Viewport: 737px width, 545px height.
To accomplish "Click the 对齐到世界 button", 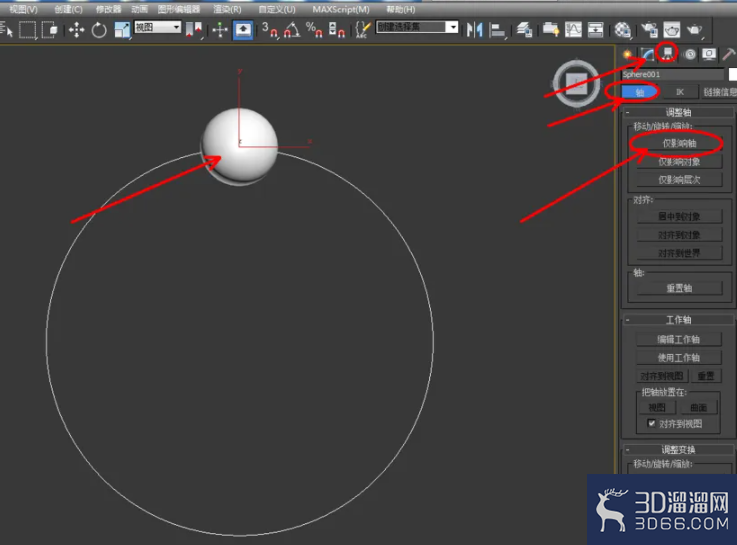I will pos(679,253).
